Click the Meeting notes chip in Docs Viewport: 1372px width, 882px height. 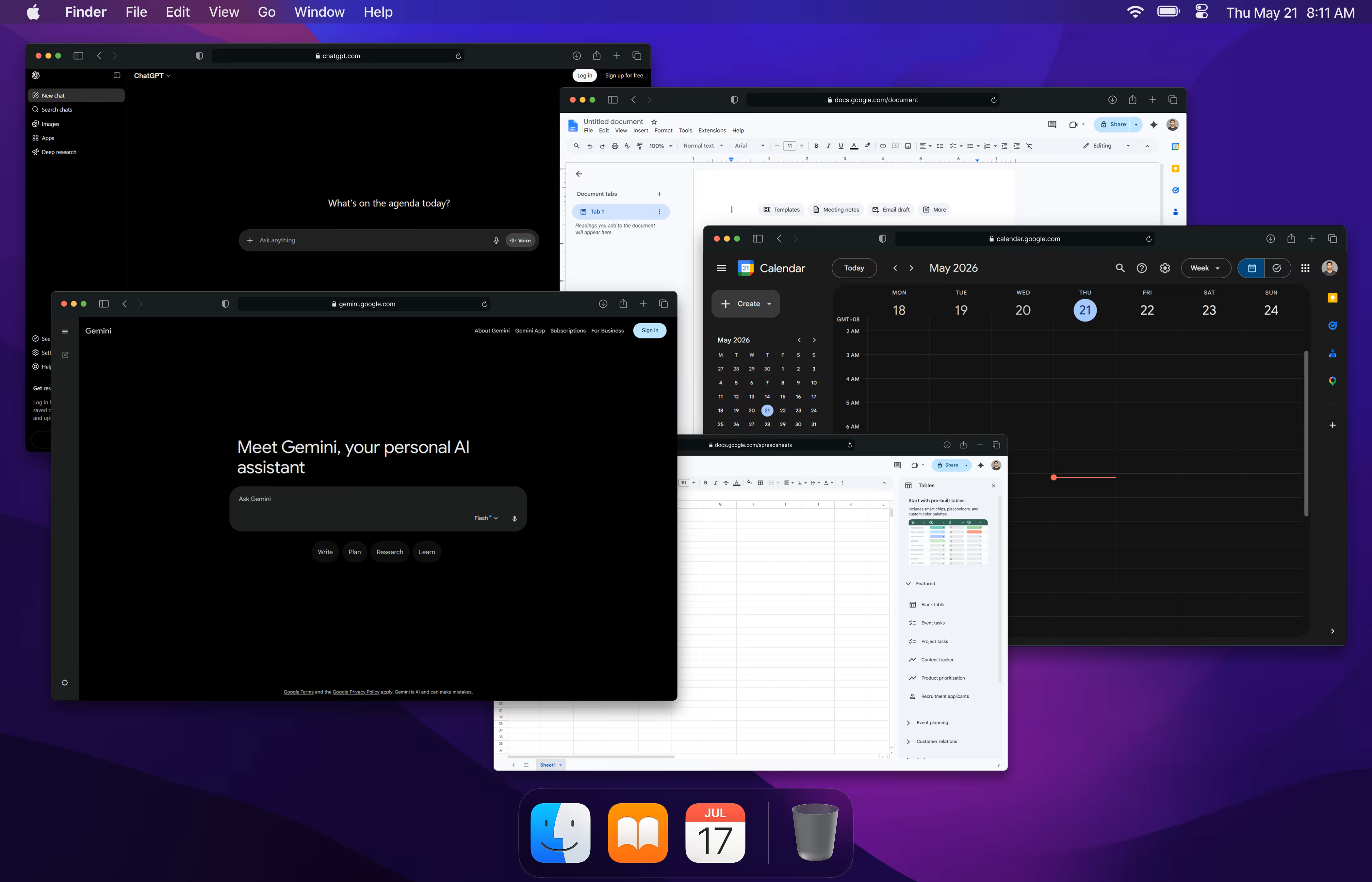(836, 210)
